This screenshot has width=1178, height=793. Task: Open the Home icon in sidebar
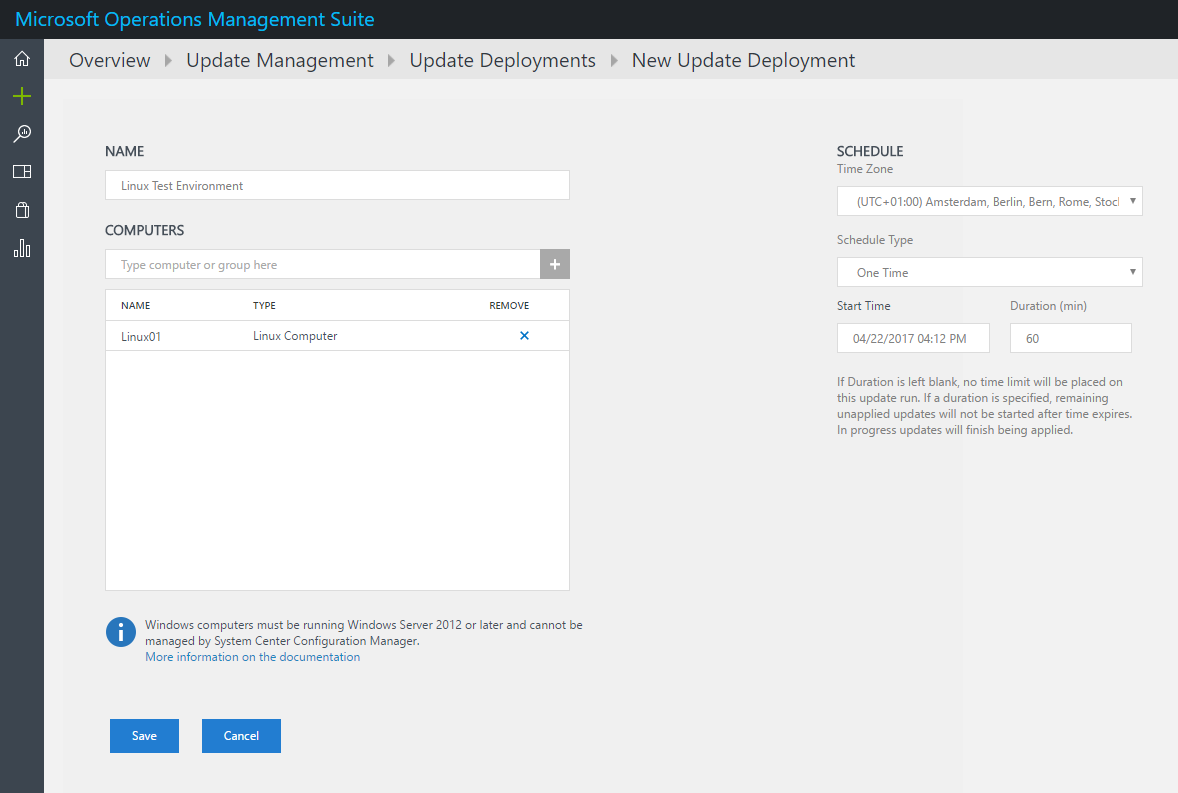coord(22,59)
